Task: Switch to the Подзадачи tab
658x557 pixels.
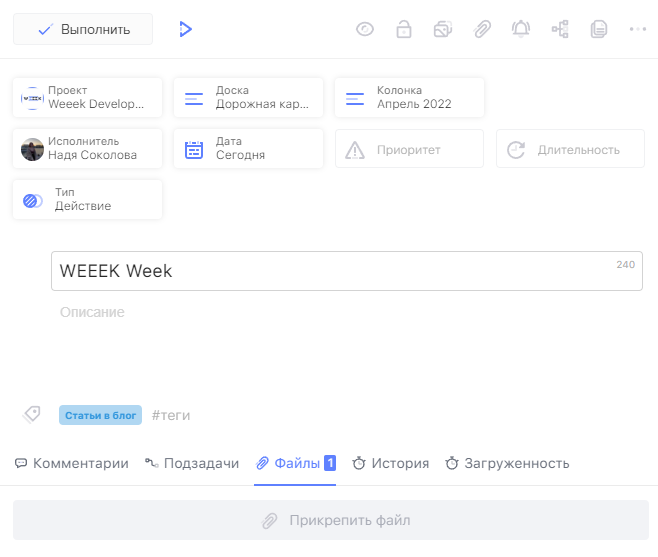Action: click(192, 463)
